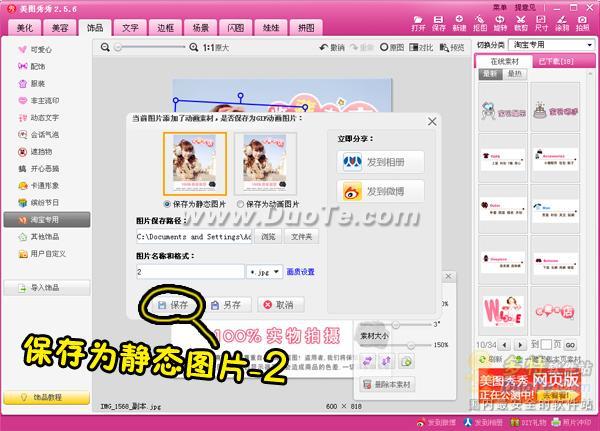
Task: Switch to the 边框 (Border) tab
Action: (167, 29)
